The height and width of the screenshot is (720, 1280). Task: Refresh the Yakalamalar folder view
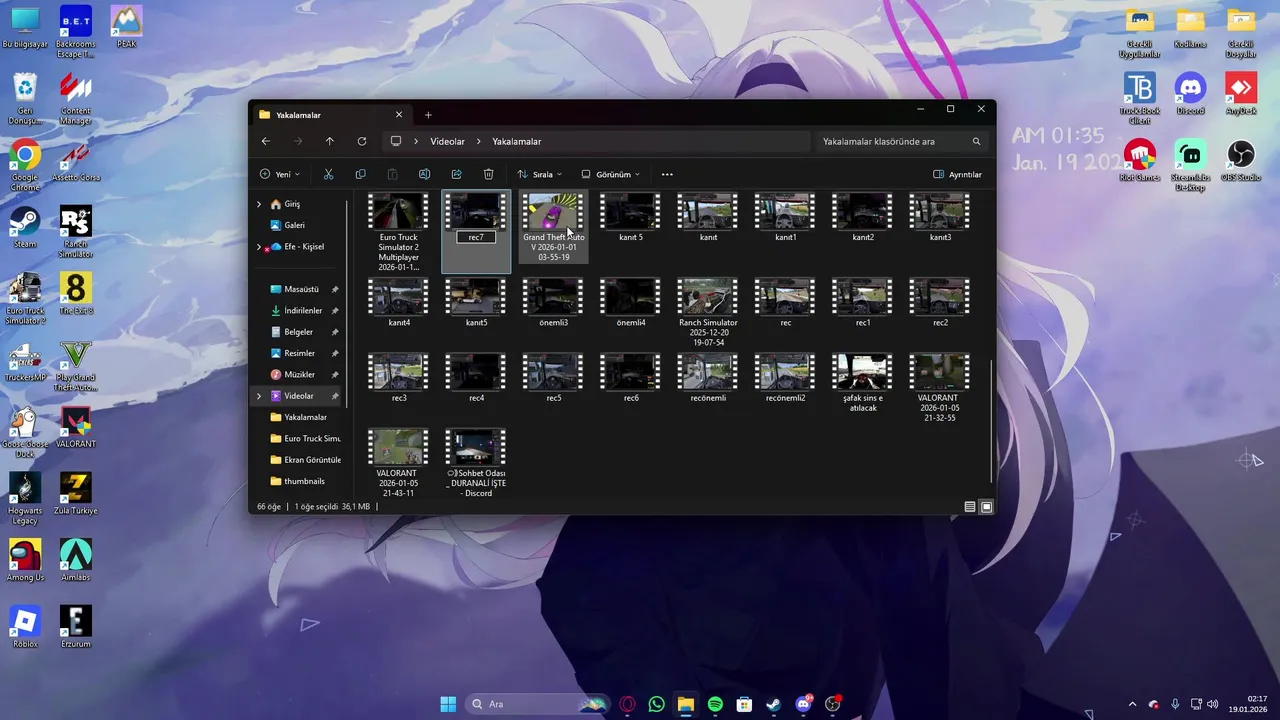(361, 141)
